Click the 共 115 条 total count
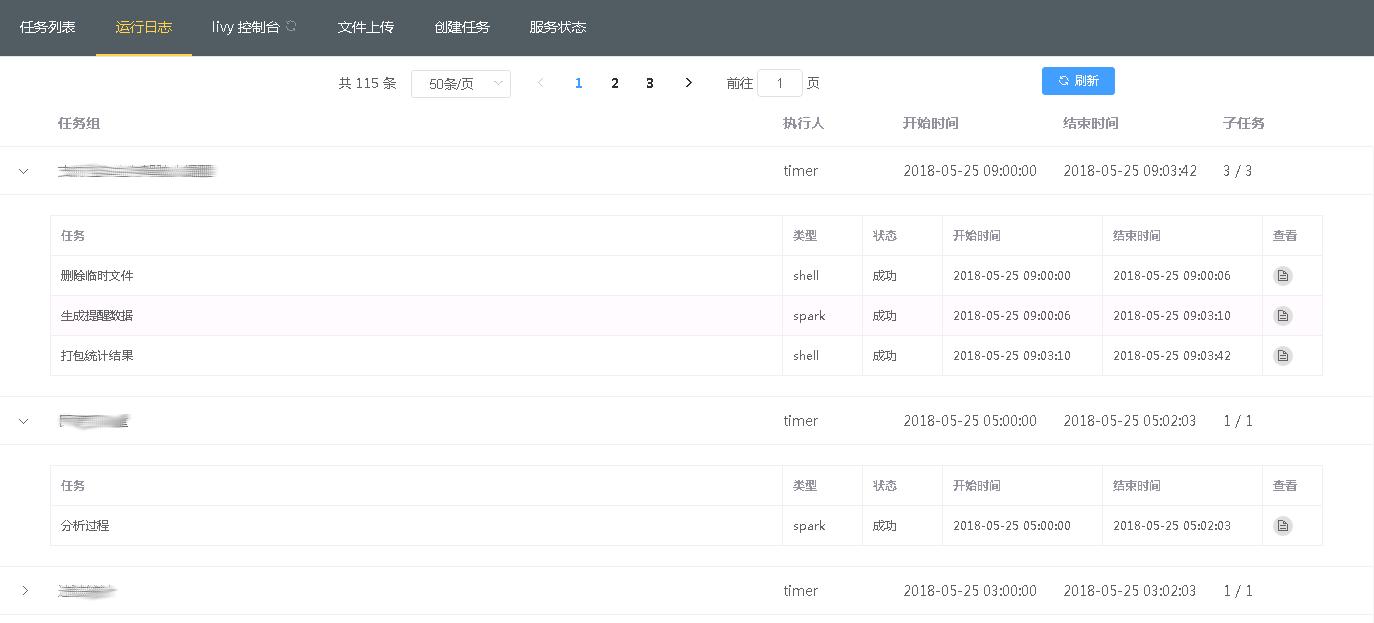 [x=367, y=83]
